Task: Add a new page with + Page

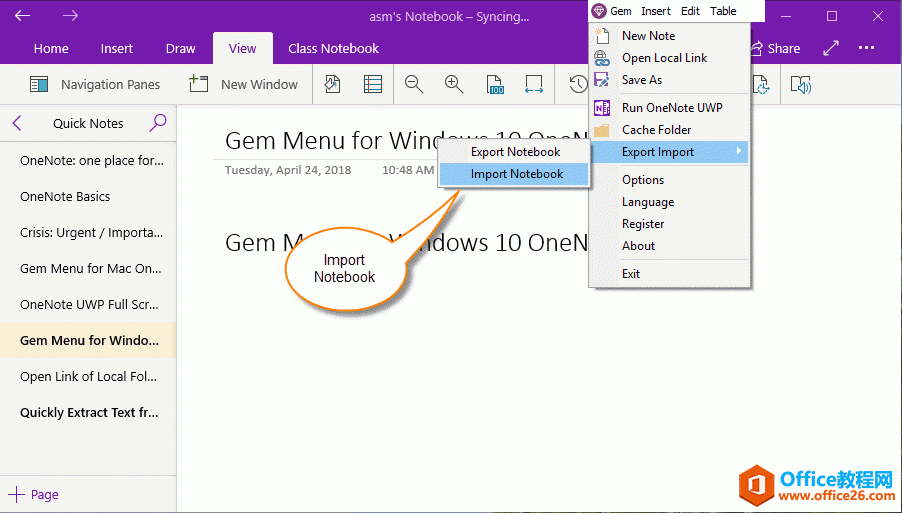Action: tap(34, 494)
